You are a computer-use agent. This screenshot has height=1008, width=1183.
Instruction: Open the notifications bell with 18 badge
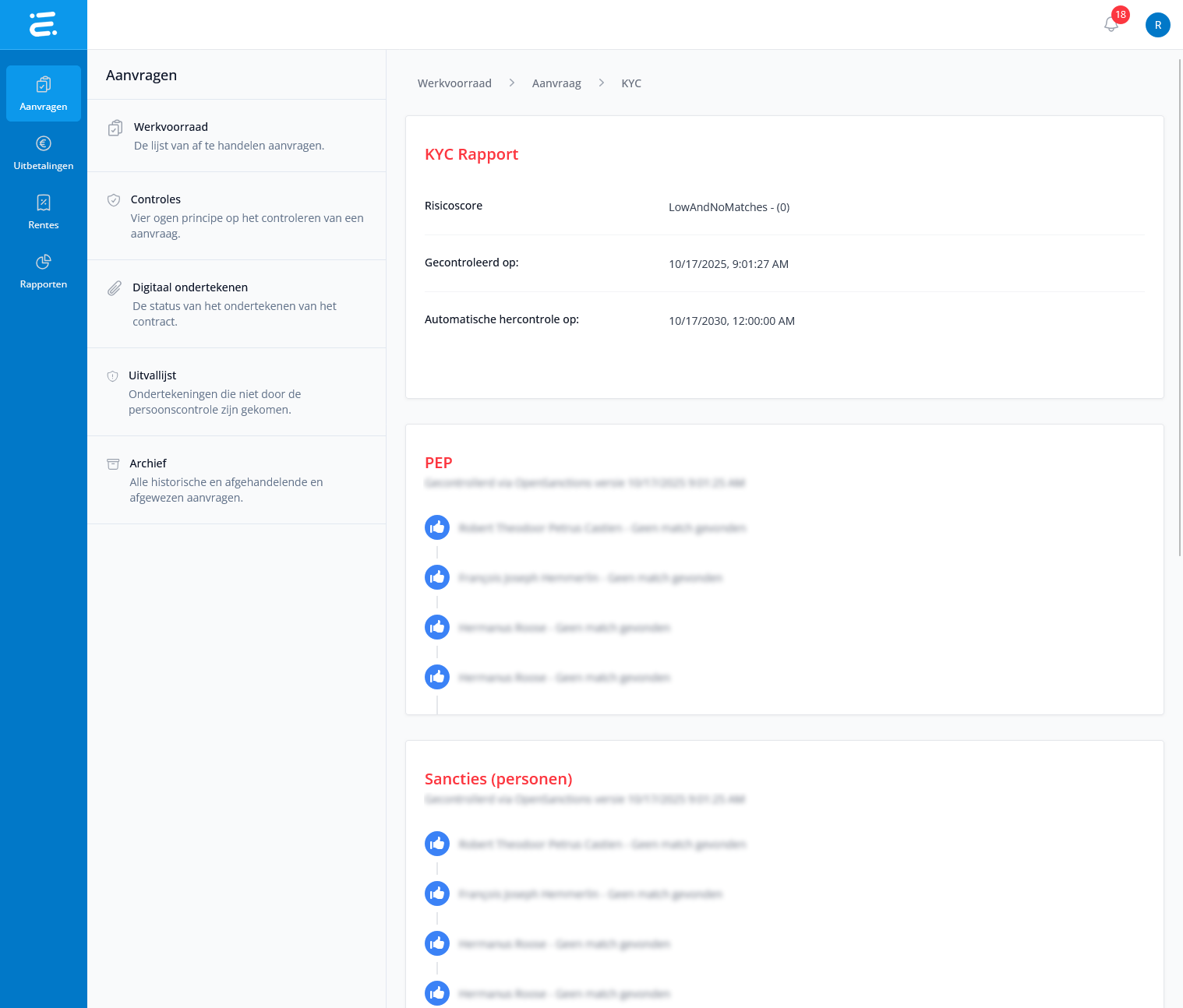point(1111,24)
